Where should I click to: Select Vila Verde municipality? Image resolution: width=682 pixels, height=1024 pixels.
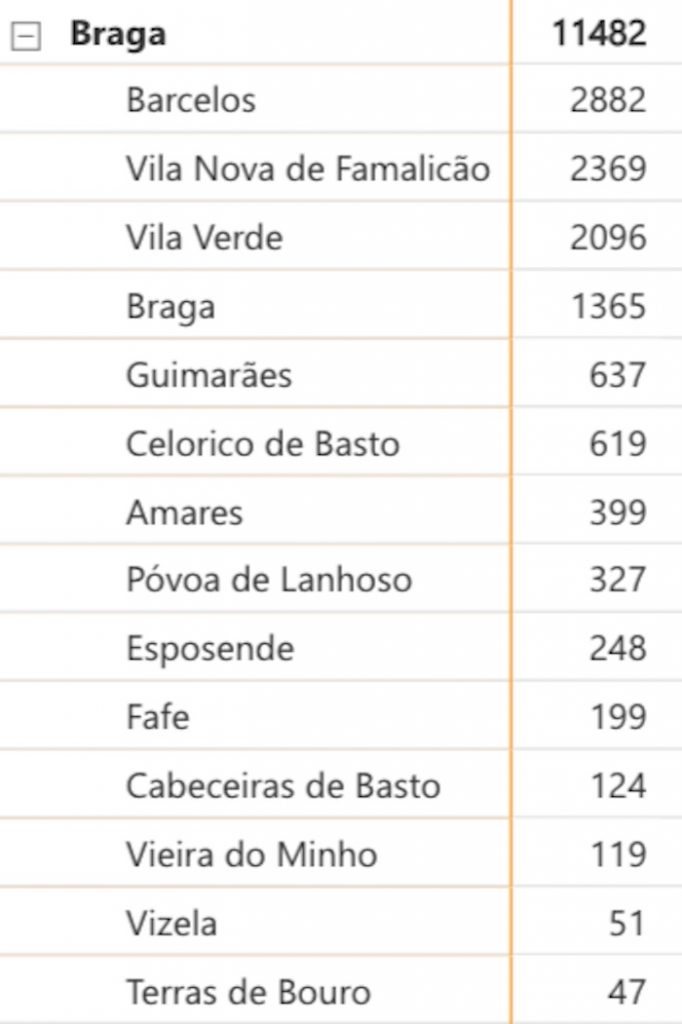click(204, 238)
